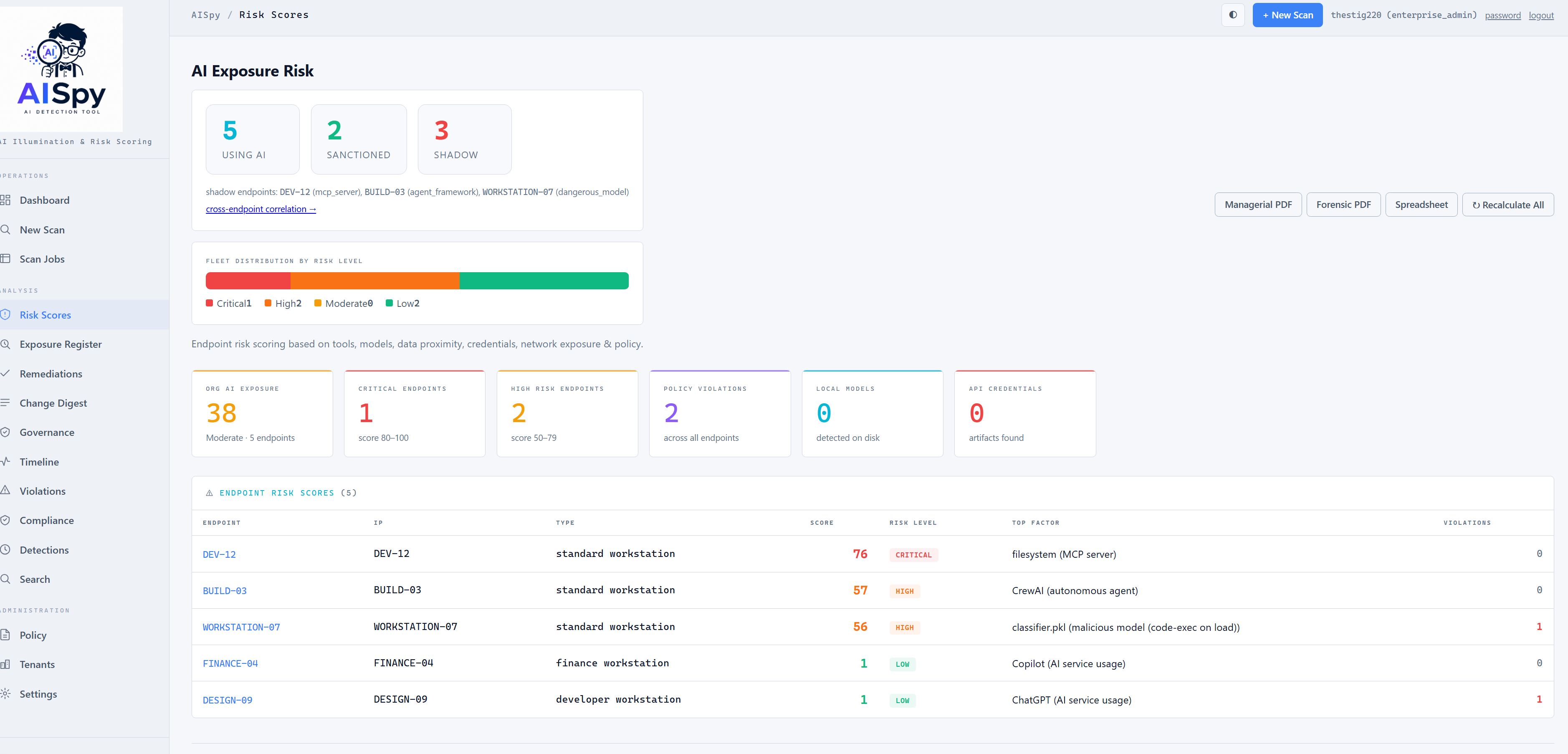Viewport: 1568px width, 754px height.
Task: Click the Policy document icon
Action: click(5, 635)
